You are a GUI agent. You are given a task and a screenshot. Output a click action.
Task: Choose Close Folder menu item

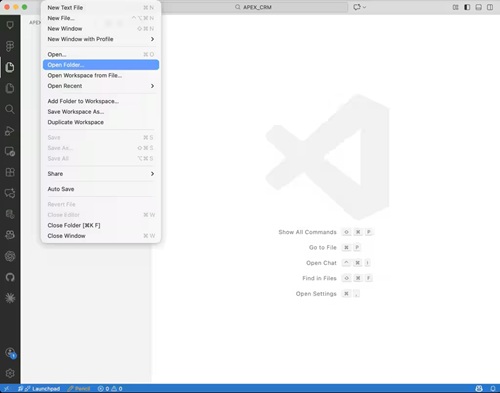(x=101, y=225)
